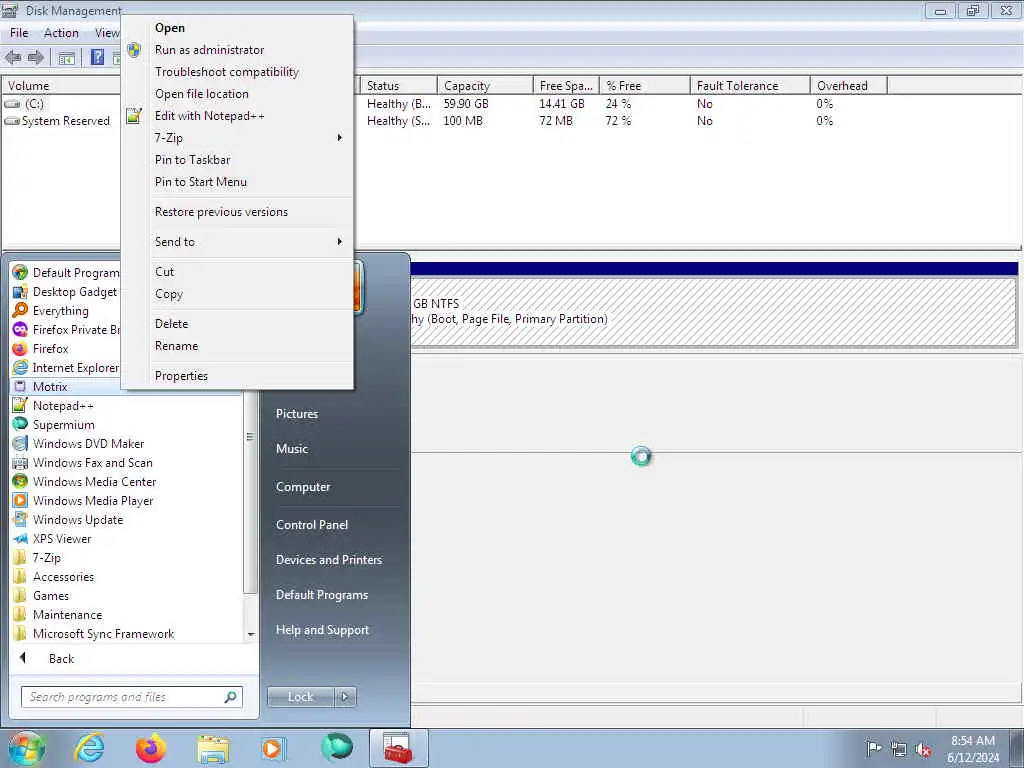Open Supermium from the taskbar
The image size is (1024, 768).
tap(337, 748)
